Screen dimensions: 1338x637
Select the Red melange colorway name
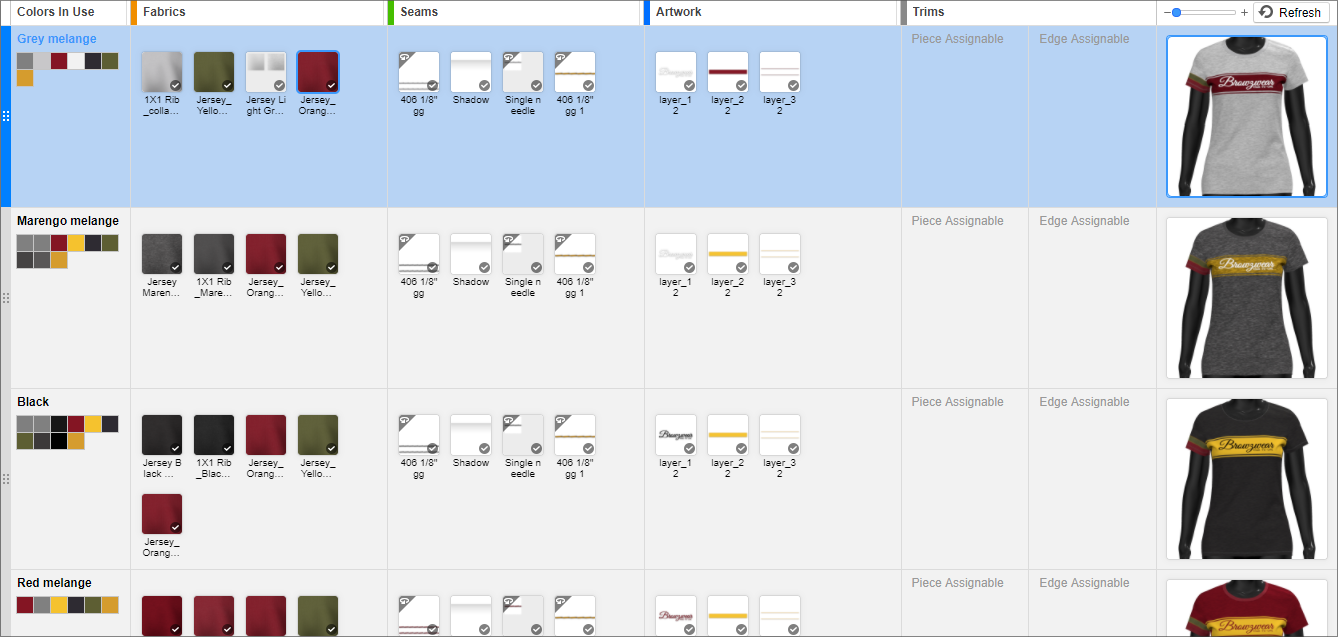[54, 583]
